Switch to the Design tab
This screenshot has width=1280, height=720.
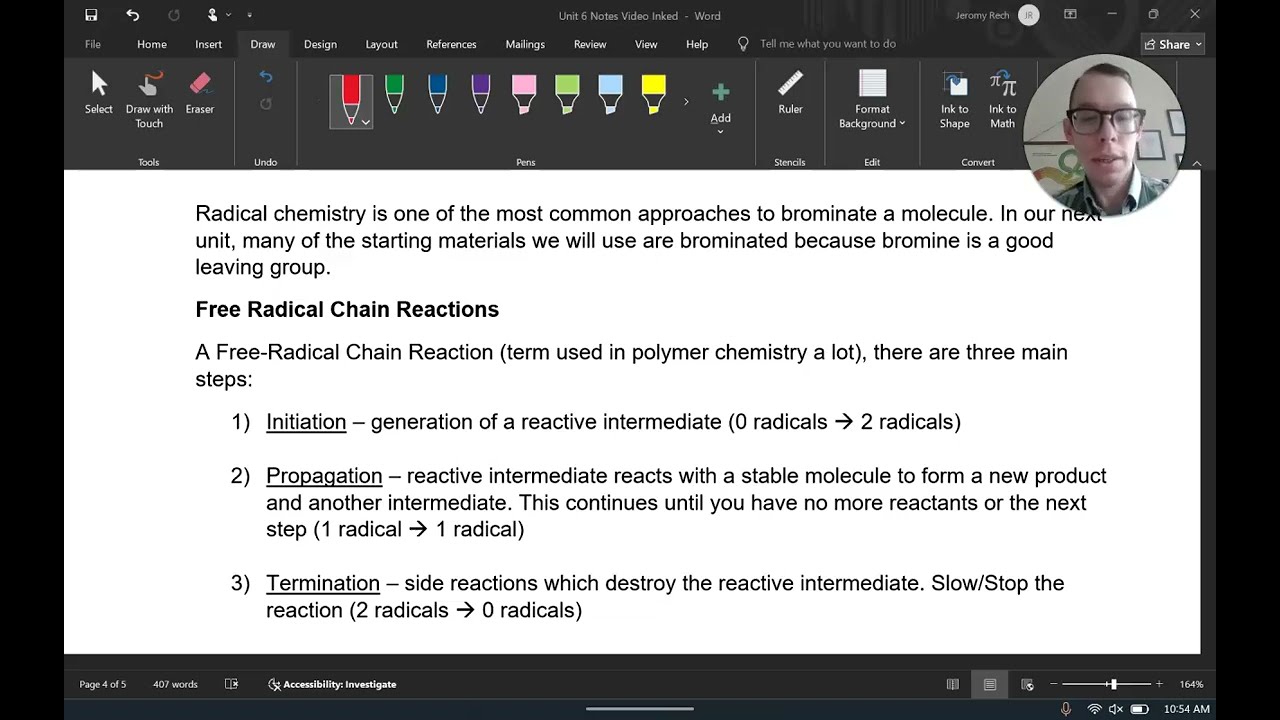point(320,44)
